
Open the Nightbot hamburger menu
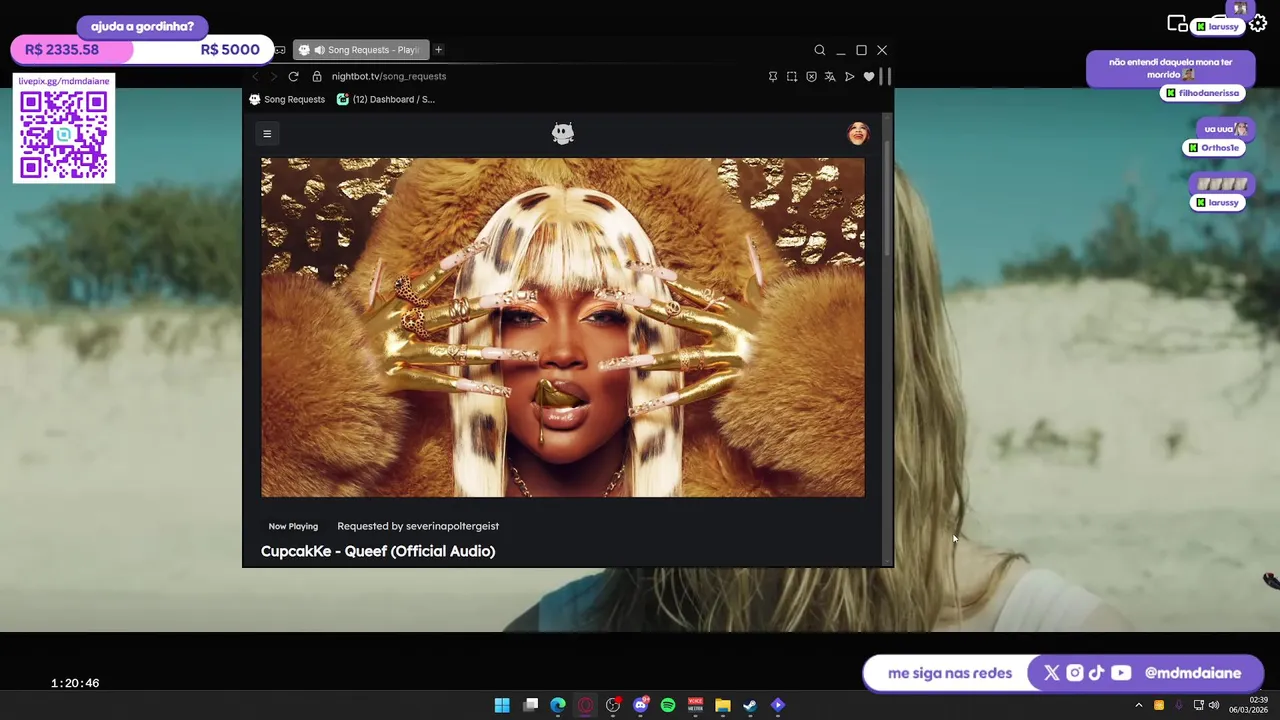(x=267, y=134)
